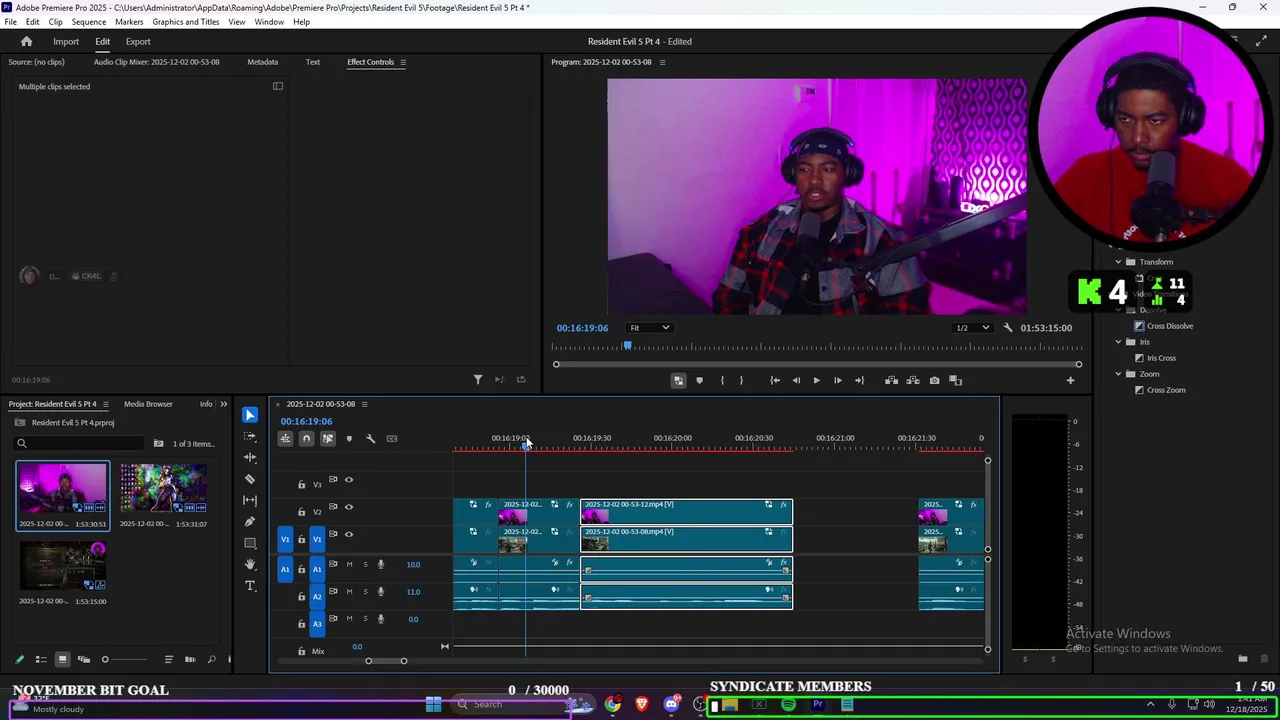Click Mark In bracket button
Screen dimensions: 1280x720
click(721, 380)
